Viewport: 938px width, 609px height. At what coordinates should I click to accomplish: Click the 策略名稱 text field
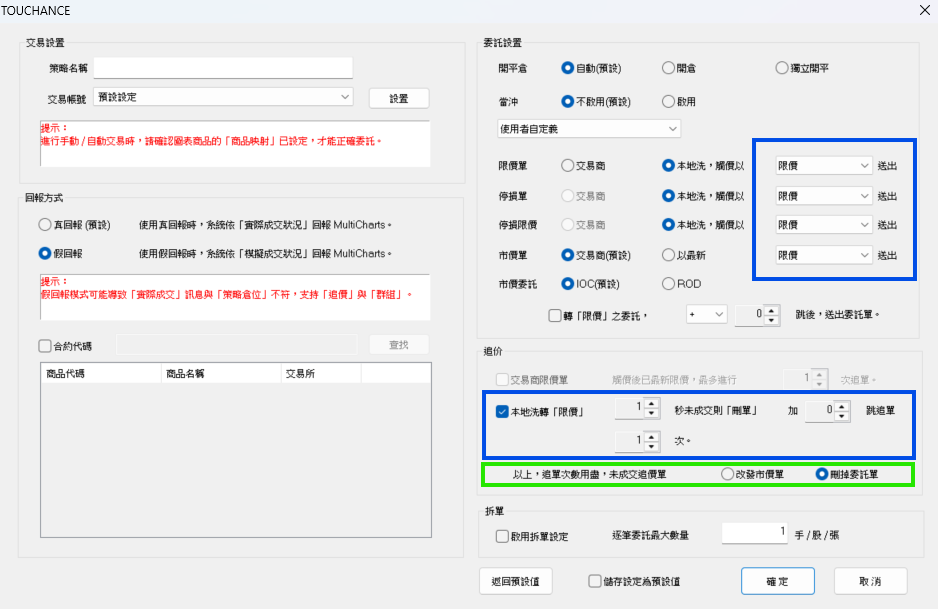[x=223, y=67]
